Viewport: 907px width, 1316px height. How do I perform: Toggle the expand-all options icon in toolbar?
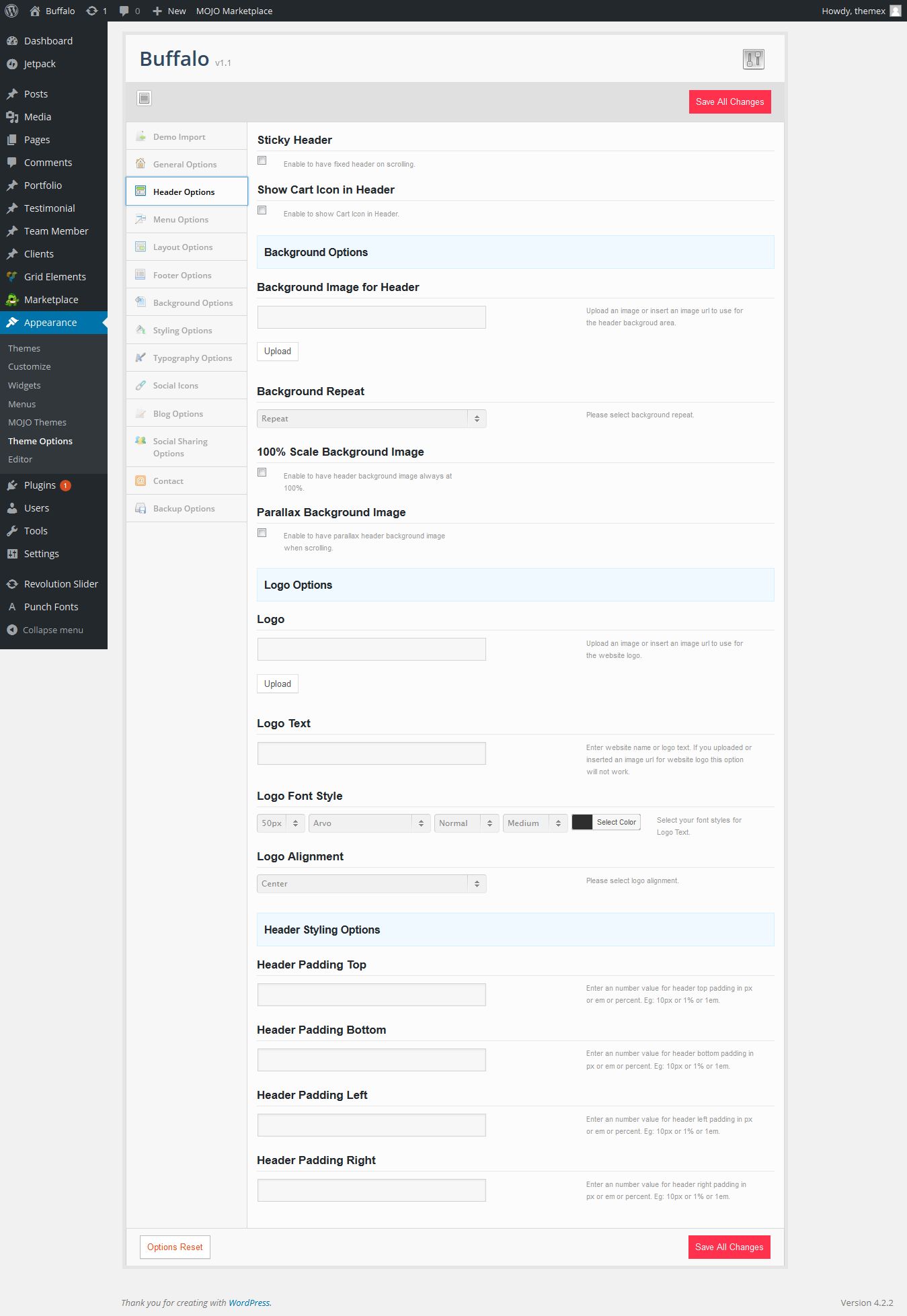tap(144, 98)
